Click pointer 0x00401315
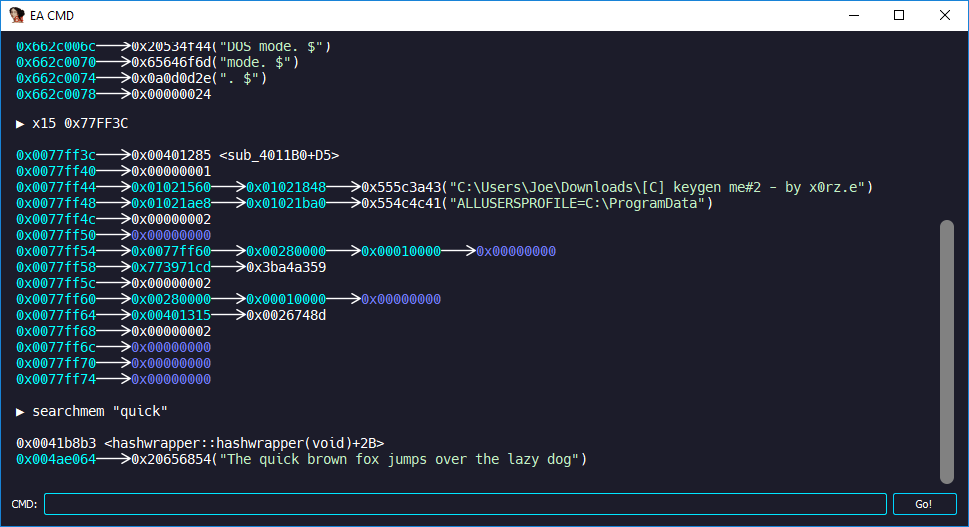Viewport: 969px width, 527px height. tap(171, 316)
